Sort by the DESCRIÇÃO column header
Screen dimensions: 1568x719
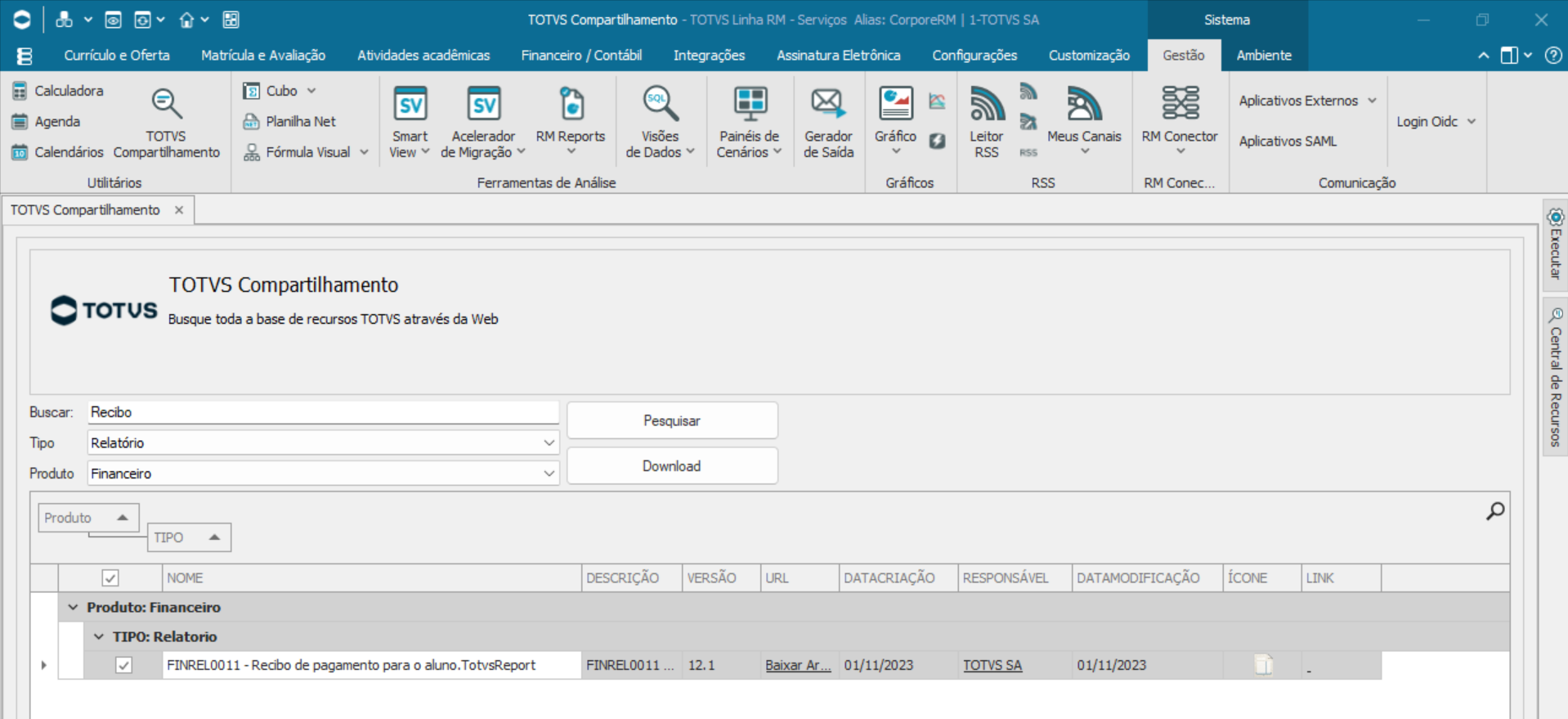pos(632,578)
